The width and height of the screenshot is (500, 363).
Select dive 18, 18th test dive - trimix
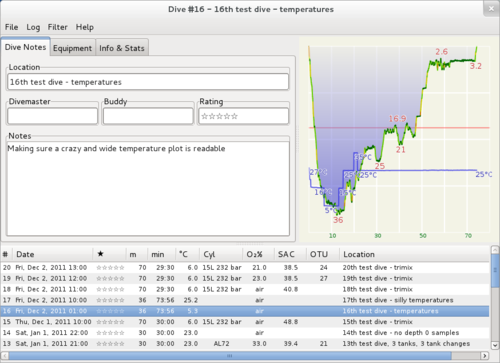[245, 289]
